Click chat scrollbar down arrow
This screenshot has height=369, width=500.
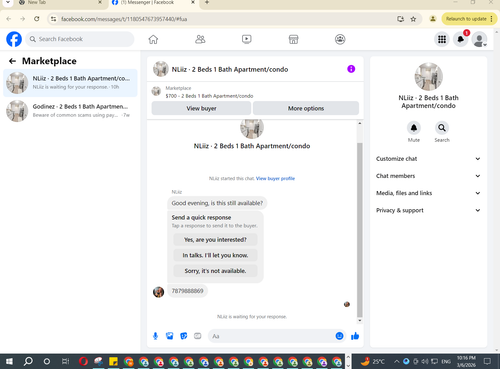click(360, 320)
